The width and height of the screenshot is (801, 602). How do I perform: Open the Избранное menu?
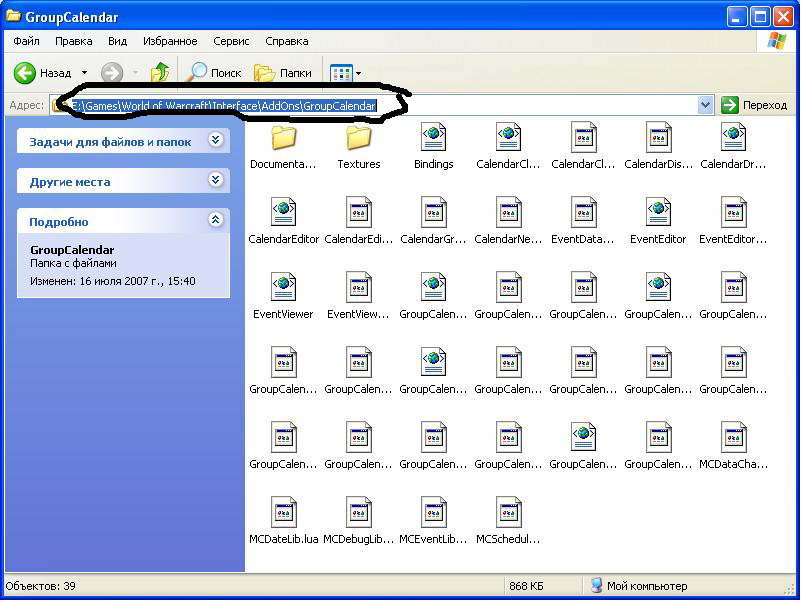pos(170,41)
